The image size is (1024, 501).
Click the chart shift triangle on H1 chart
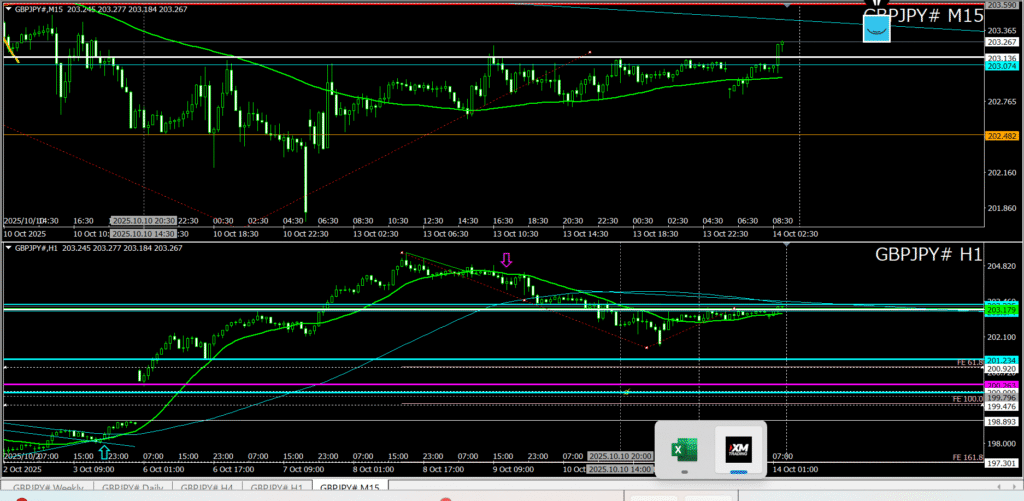[x=786, y=244]
